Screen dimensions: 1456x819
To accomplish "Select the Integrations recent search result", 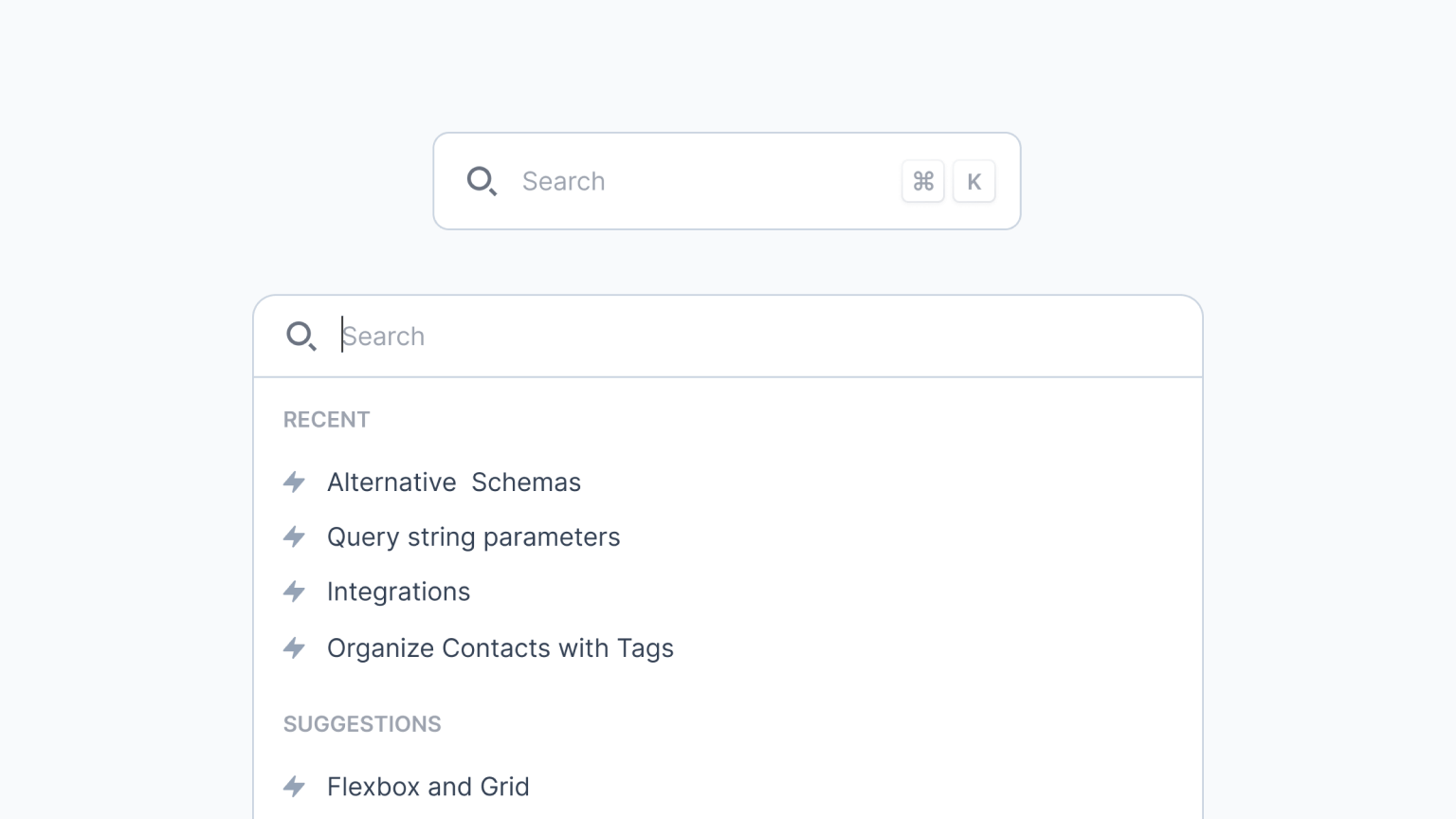I will tap(398, 591).
